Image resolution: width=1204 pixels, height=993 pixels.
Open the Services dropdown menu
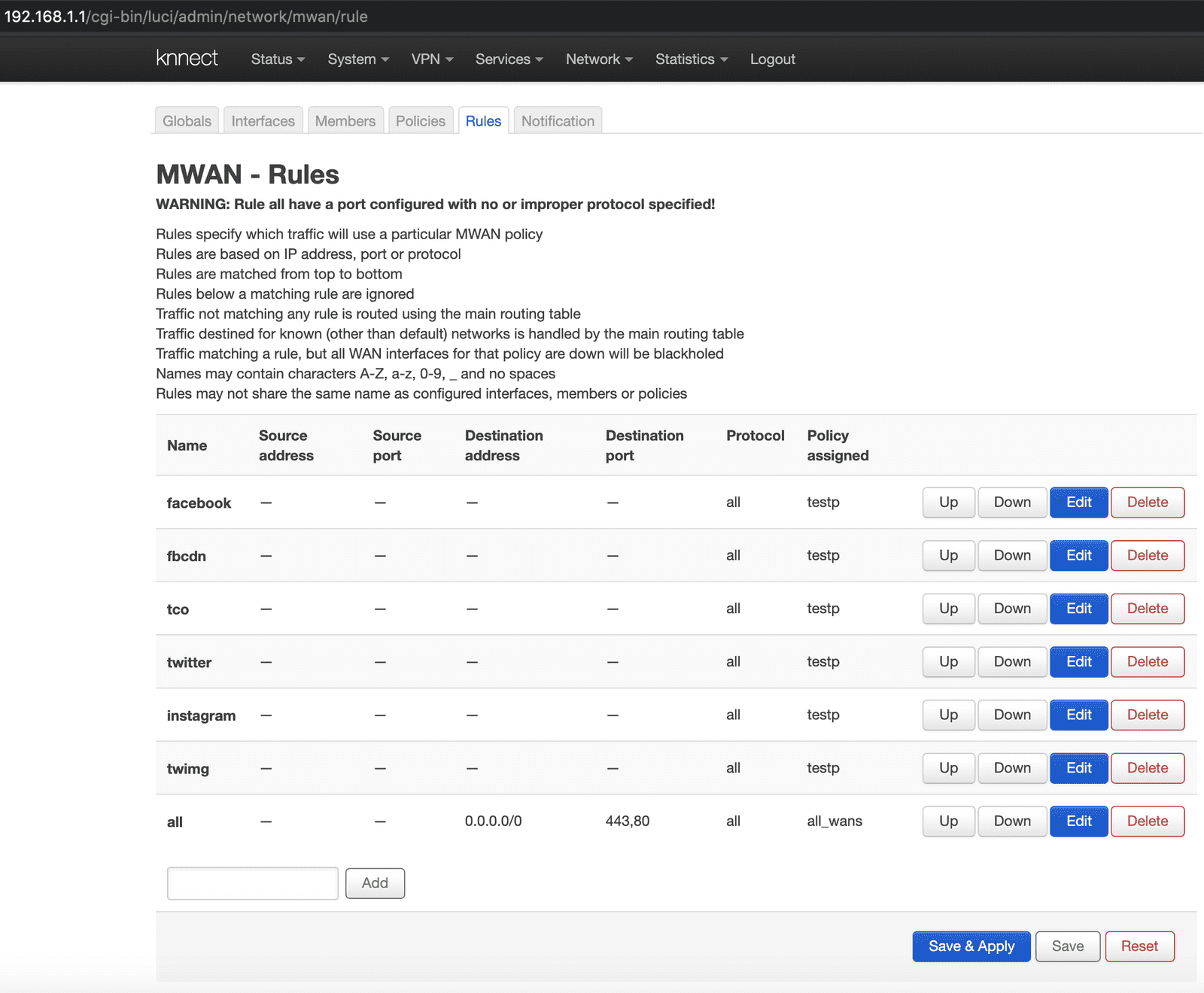[x=508, y=59]
